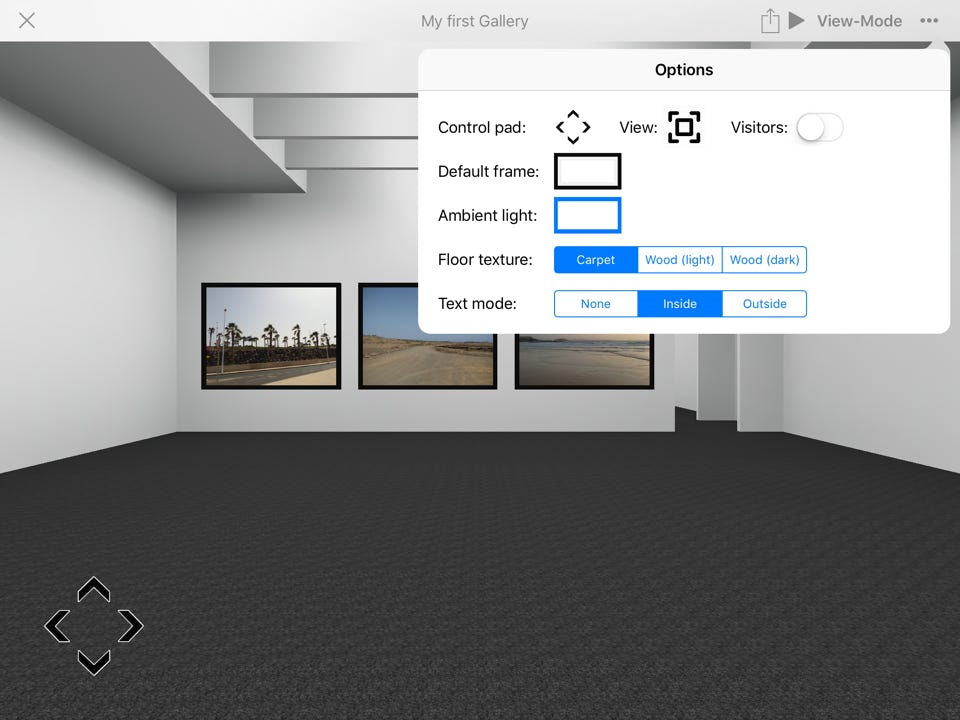This screenshot has height=720, width=960.
Task: Select Carpet floor texture
Action: 596,260
